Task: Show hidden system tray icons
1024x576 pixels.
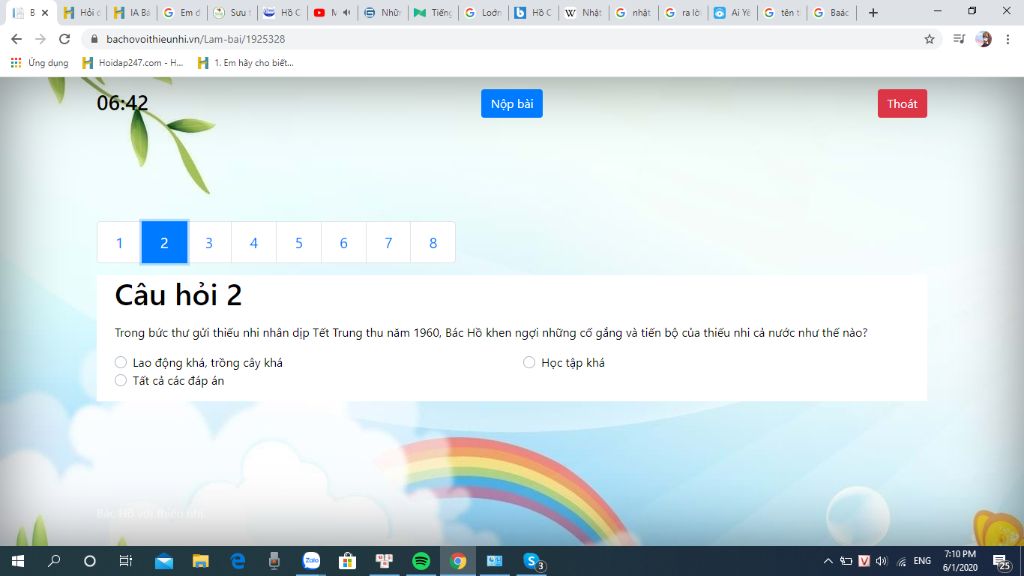Action: [x=828, y=561]
